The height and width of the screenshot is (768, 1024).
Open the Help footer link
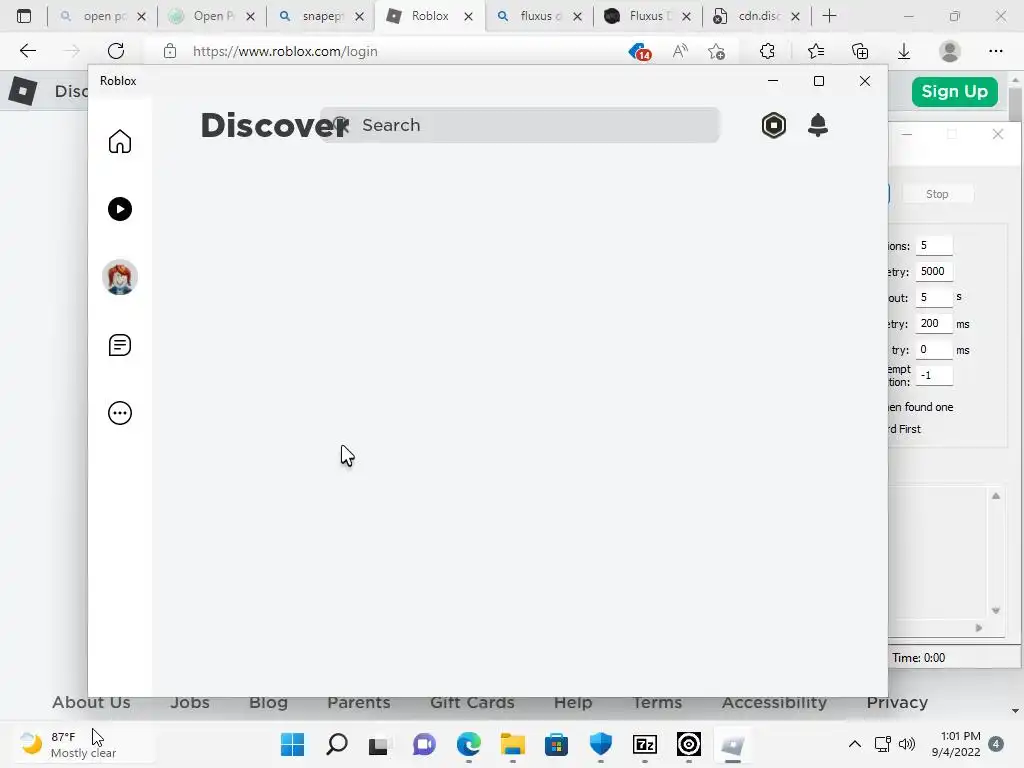573,703
